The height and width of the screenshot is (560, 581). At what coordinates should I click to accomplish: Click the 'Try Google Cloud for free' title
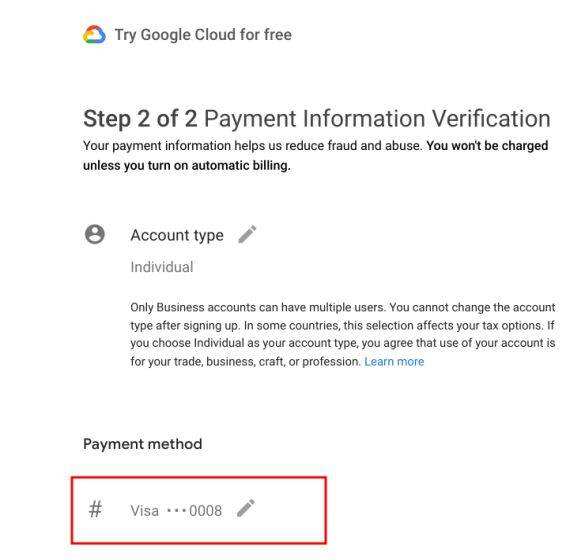pos(203,34)
